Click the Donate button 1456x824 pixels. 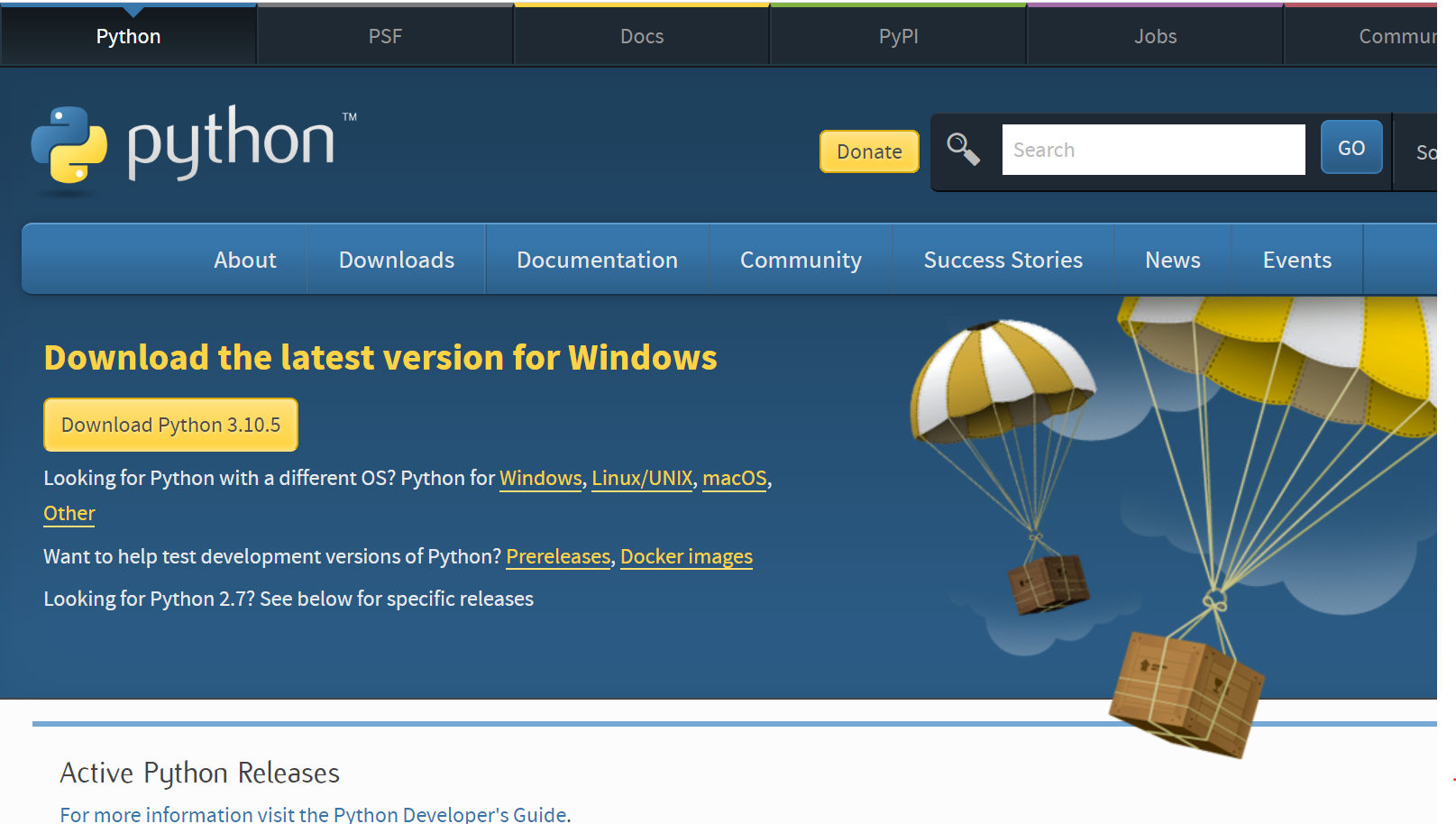click(868, 151)
